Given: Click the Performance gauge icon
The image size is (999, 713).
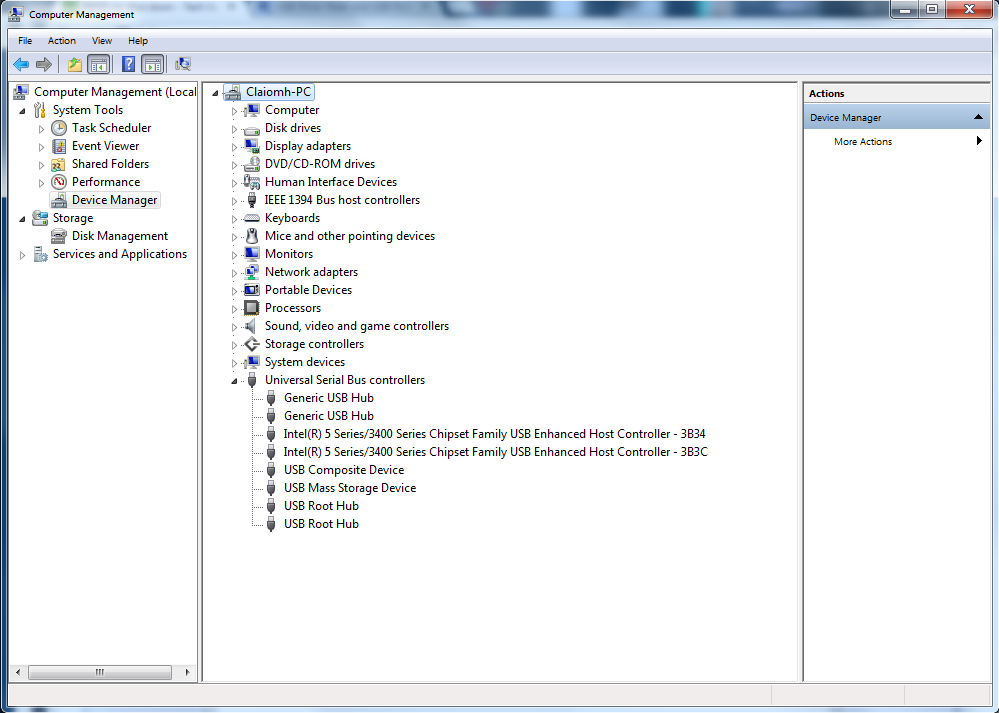Looking at the screenshot, I should pos(59,182).
